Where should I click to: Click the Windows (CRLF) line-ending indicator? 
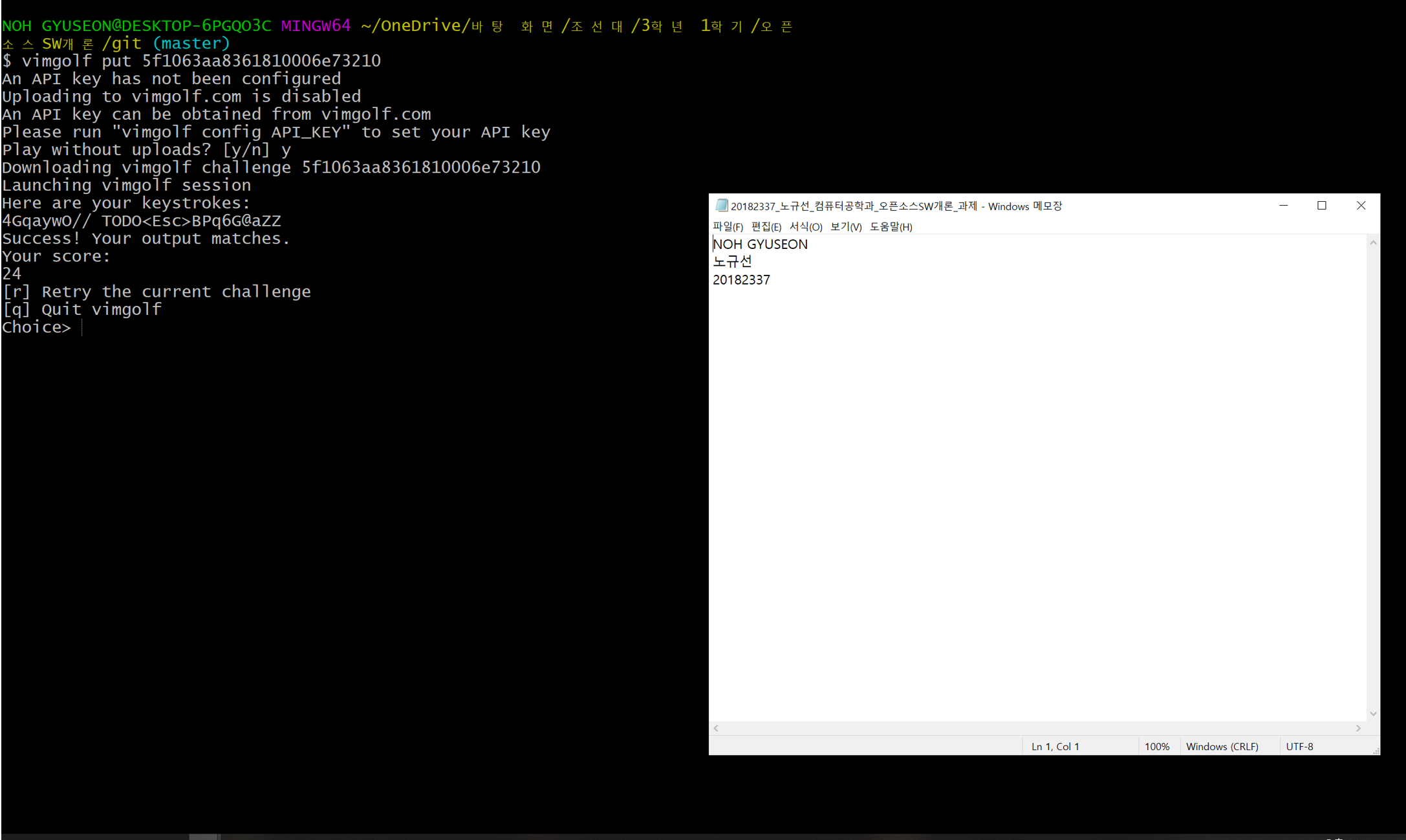tap(1222, 746)
